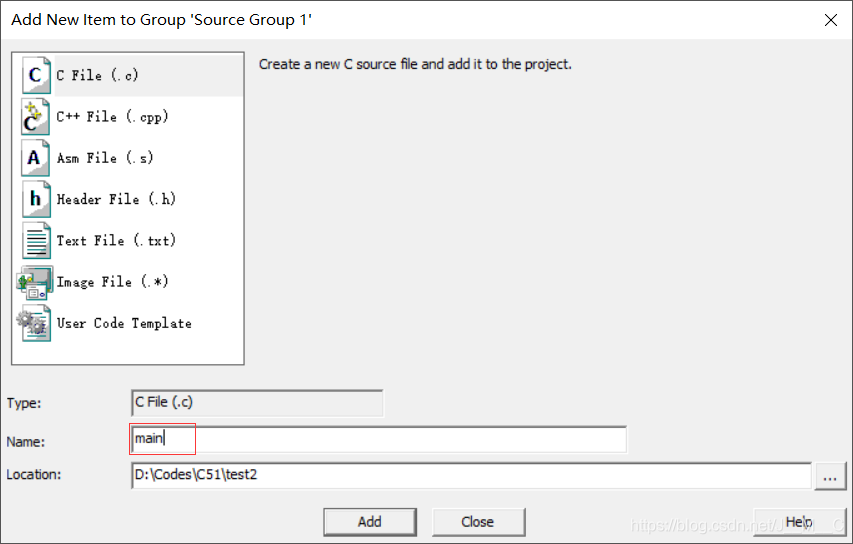Click the 'Asm File (.s)' label

point(105,158)
